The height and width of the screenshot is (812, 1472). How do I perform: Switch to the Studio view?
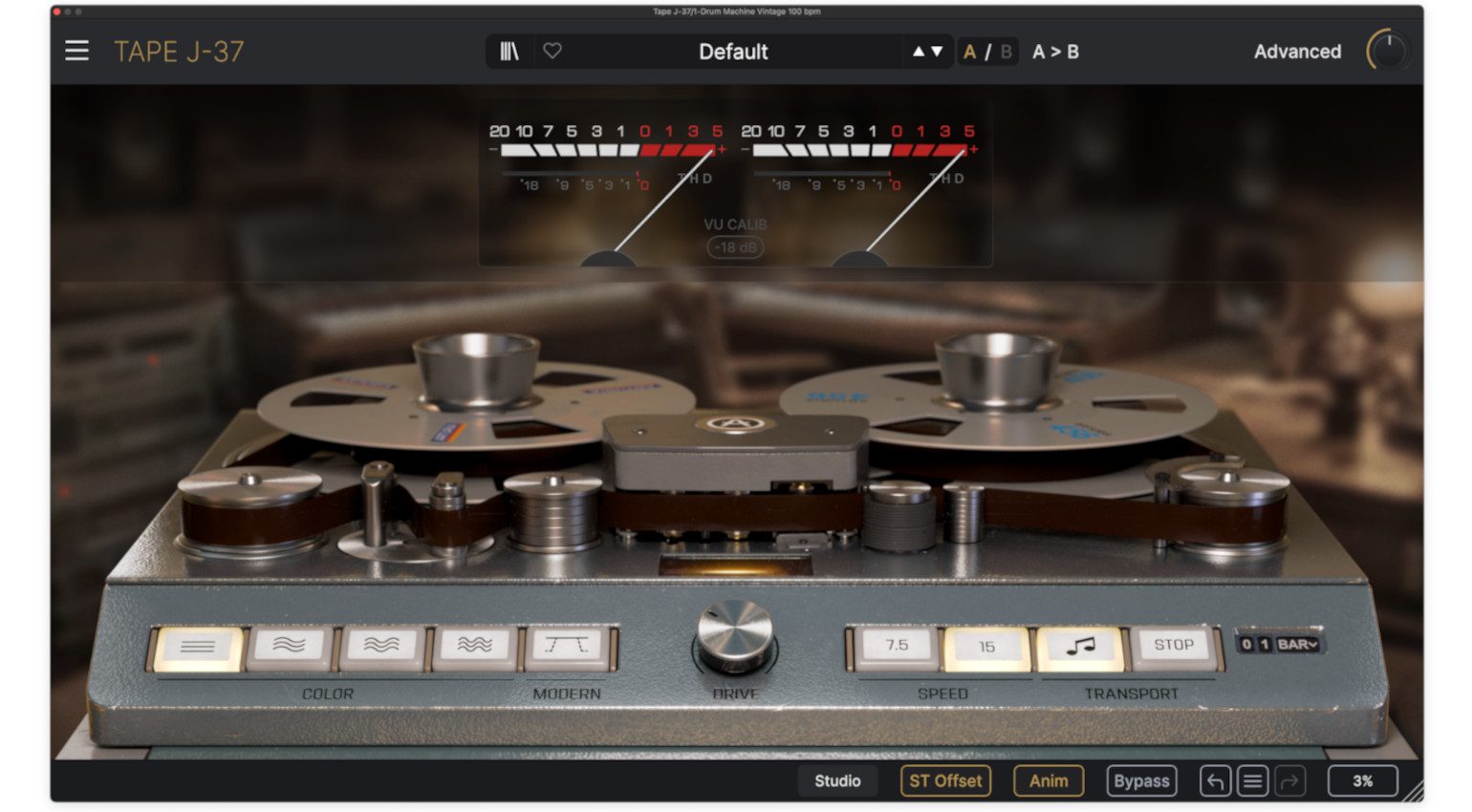tap(837, 781)
